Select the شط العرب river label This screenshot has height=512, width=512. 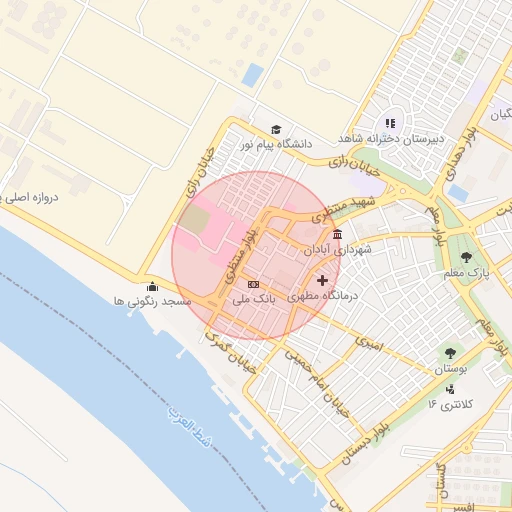tap(190, 426)
